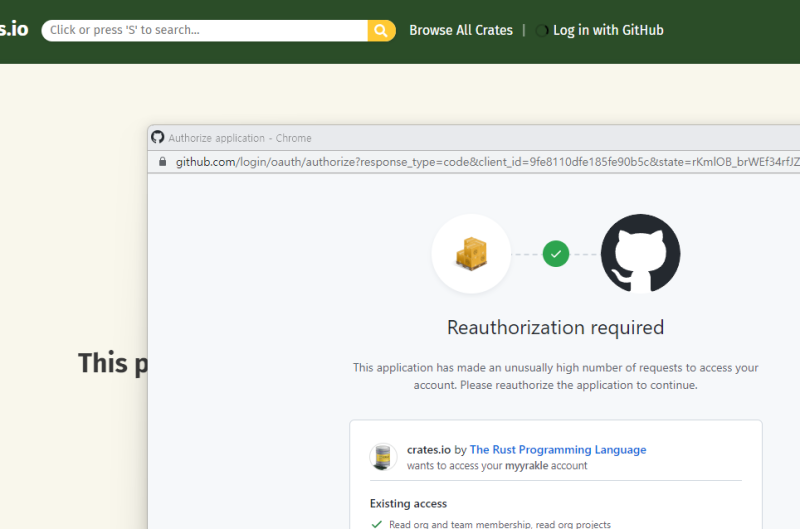Click the Reauthorization required heading

(555, 327)
